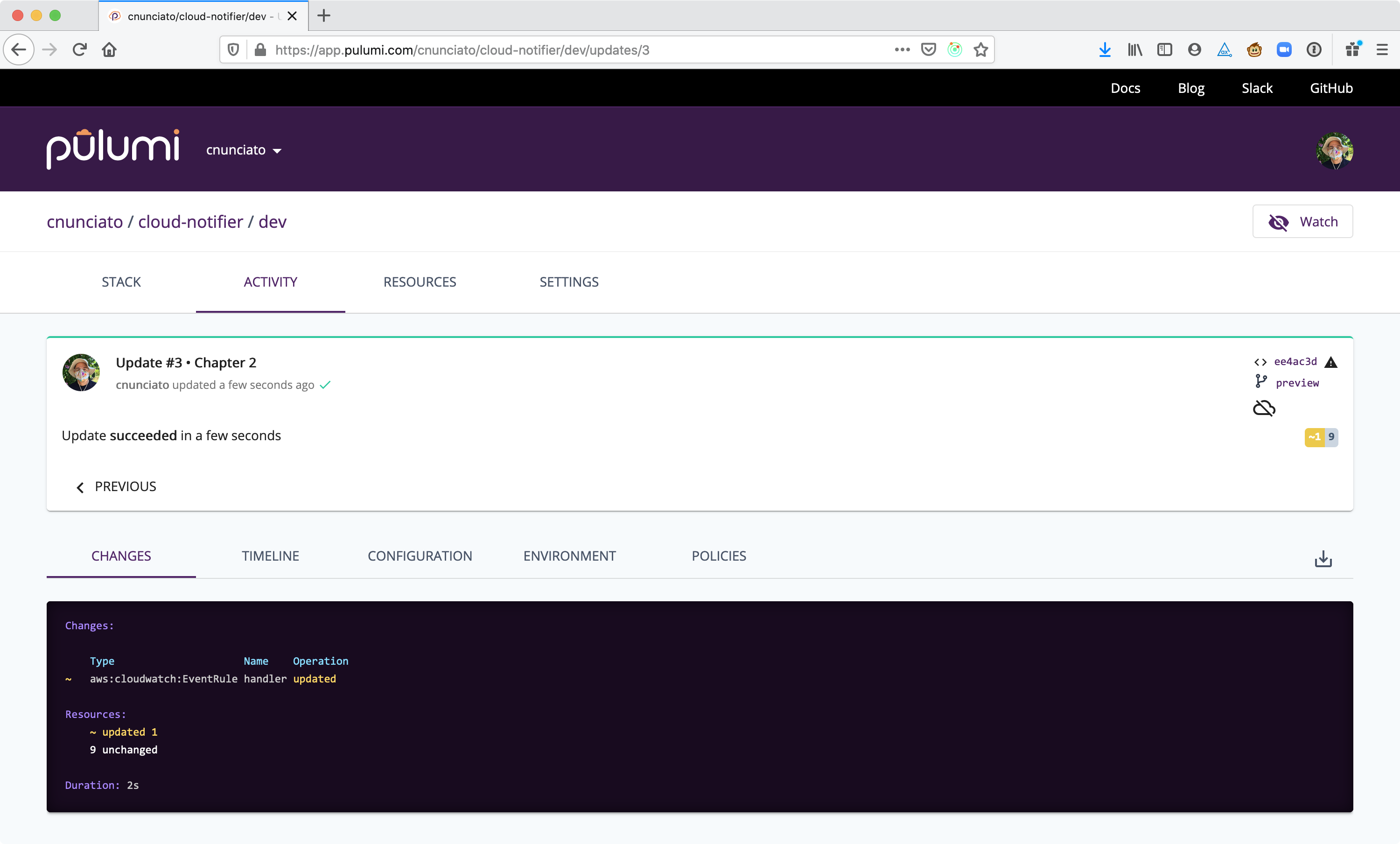Open the Firefox hamburger menu
Screen dimensions: 1400x844
tap(1382, 50)
